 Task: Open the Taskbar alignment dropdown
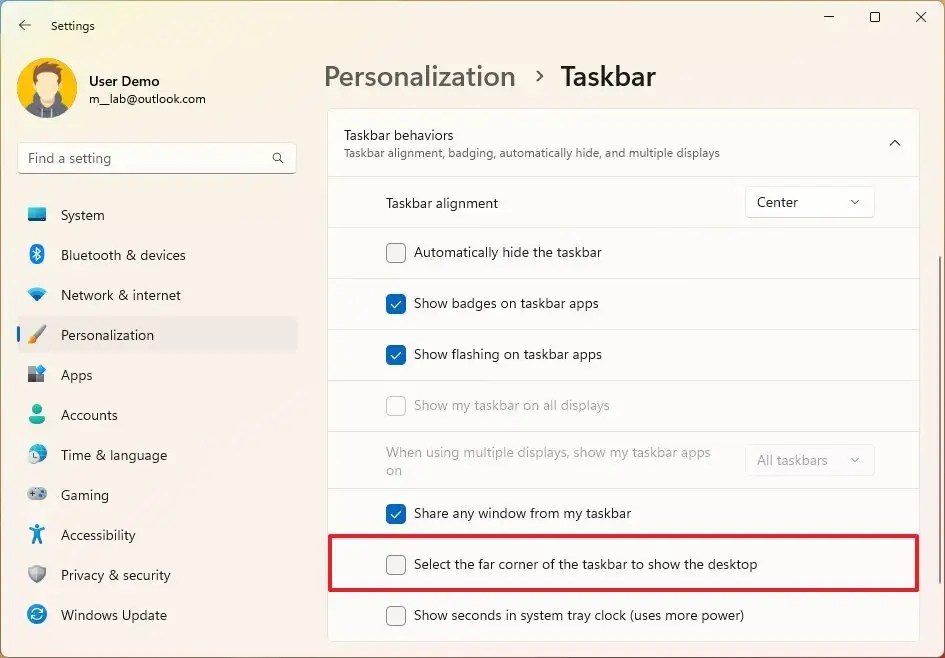point(809,202)
